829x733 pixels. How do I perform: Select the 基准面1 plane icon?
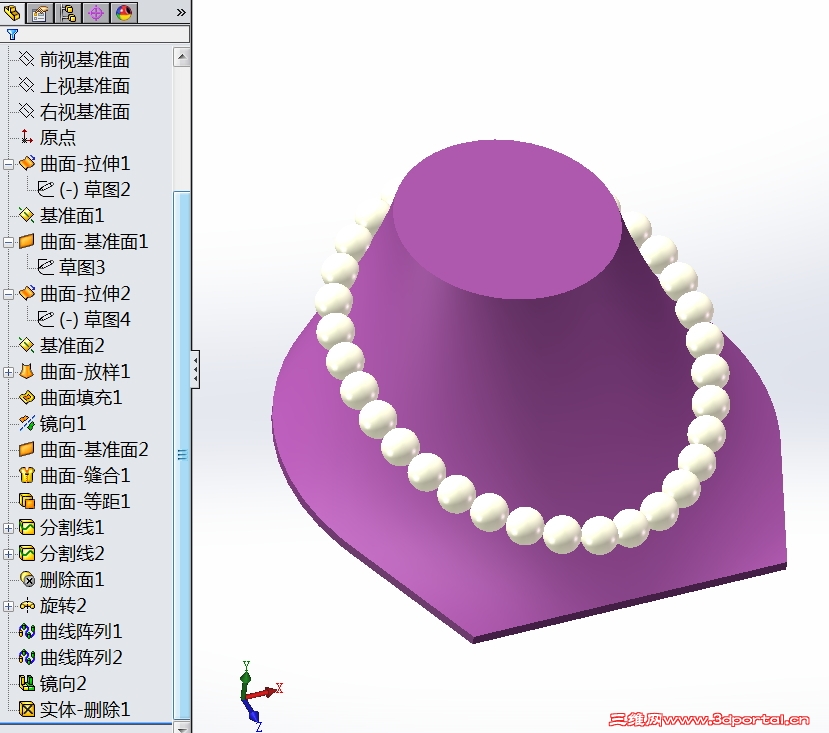26,215
